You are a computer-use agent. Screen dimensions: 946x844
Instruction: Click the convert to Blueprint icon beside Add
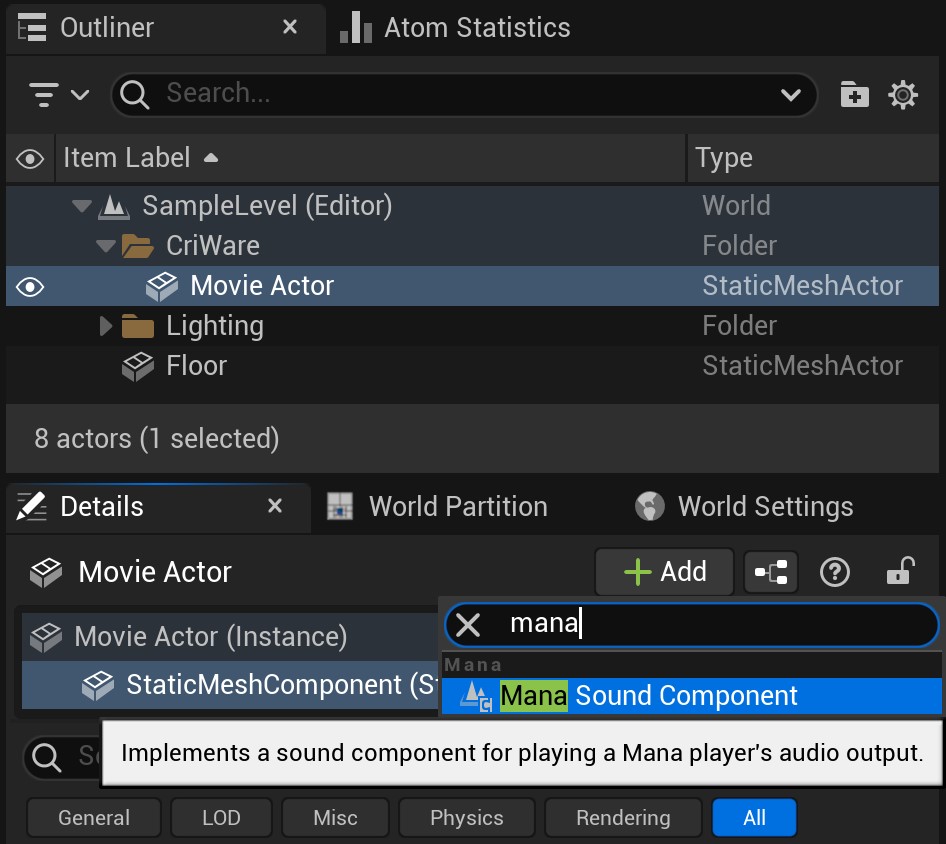click(x=770, y=571)
